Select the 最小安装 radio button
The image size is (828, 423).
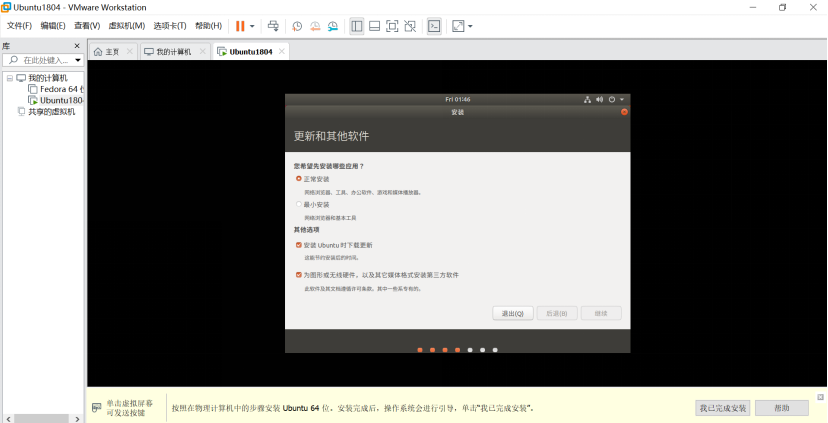coord(299,204)
